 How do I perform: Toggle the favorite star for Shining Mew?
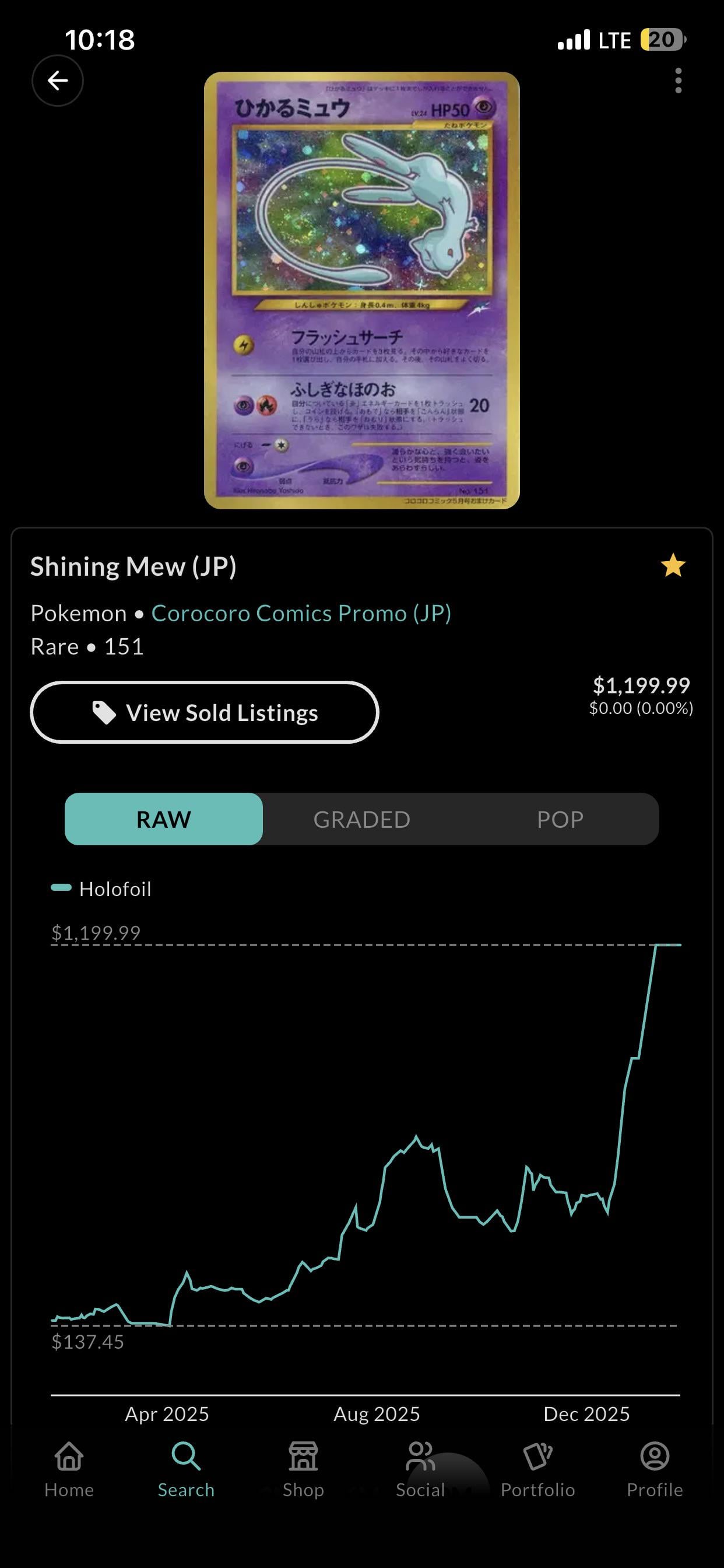point(673,565)
